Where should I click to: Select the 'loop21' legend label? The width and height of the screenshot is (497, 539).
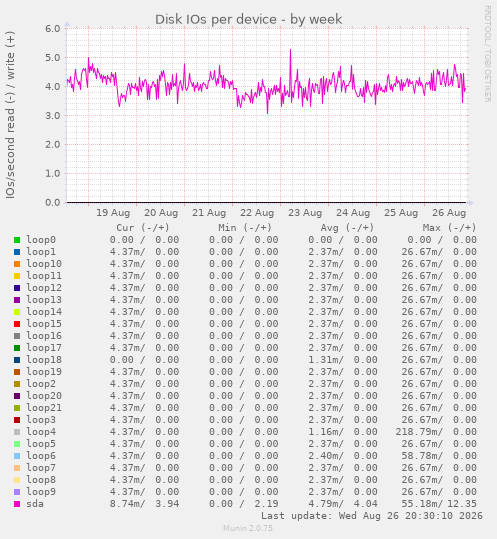coord(44,408)
